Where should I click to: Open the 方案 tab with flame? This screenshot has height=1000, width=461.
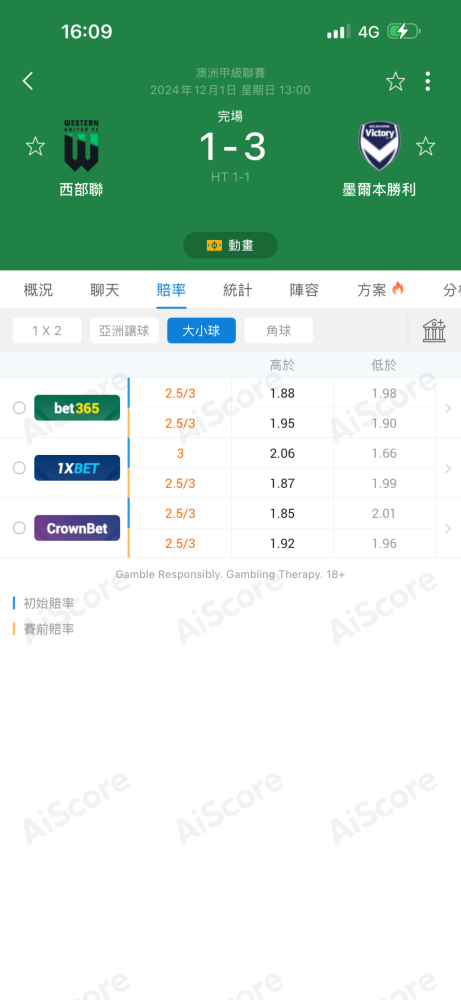tap(381, 290)
